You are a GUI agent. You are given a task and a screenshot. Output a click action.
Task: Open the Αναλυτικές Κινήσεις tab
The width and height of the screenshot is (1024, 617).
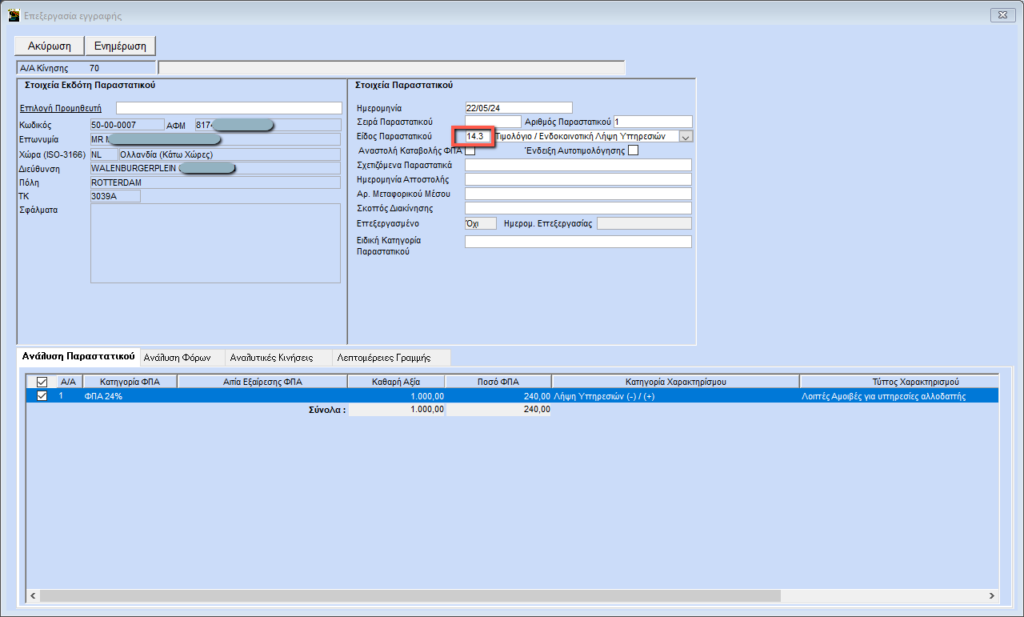(x=271, y=356)
